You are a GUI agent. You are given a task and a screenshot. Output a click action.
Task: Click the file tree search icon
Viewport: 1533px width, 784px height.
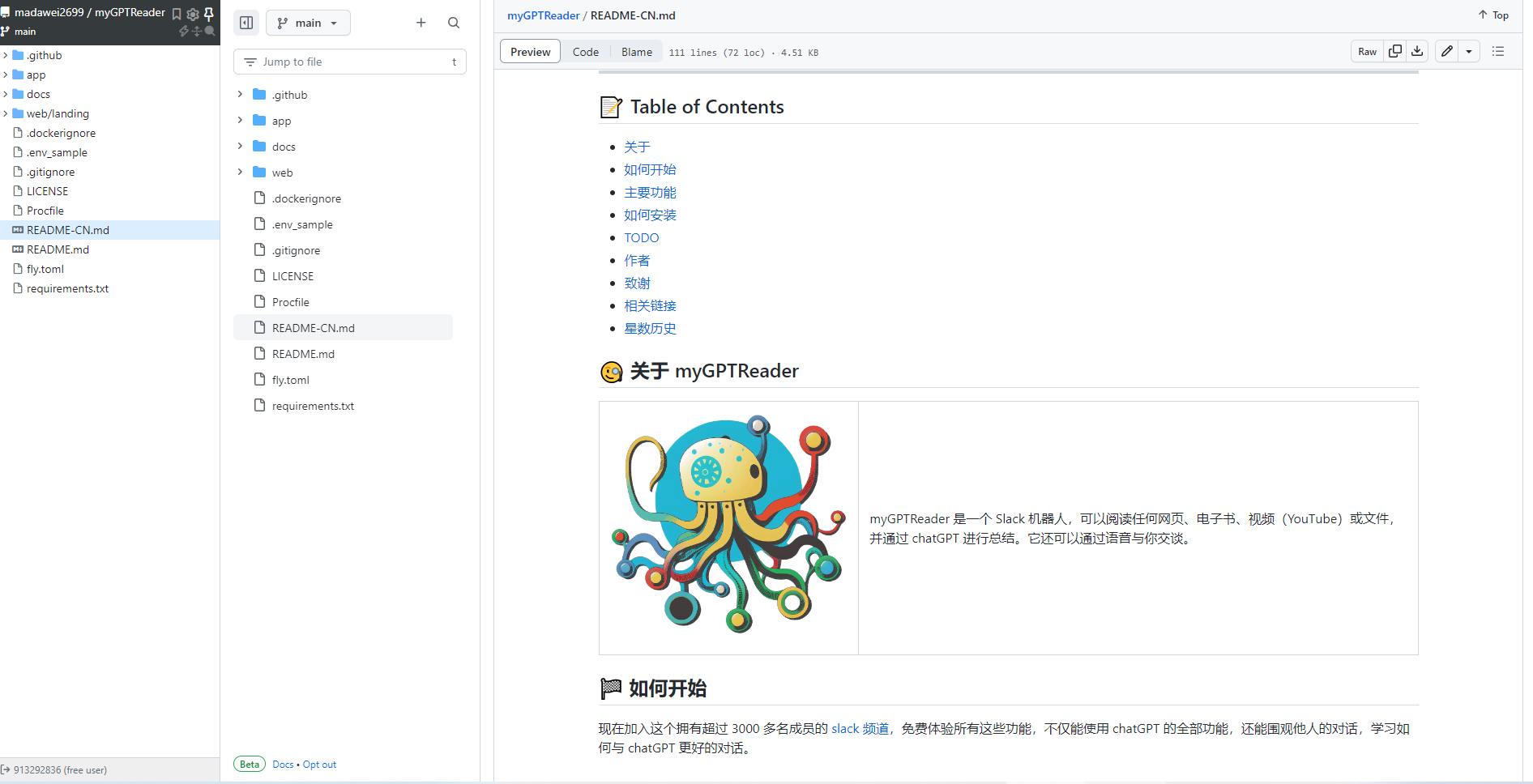[x=454, y=23]
